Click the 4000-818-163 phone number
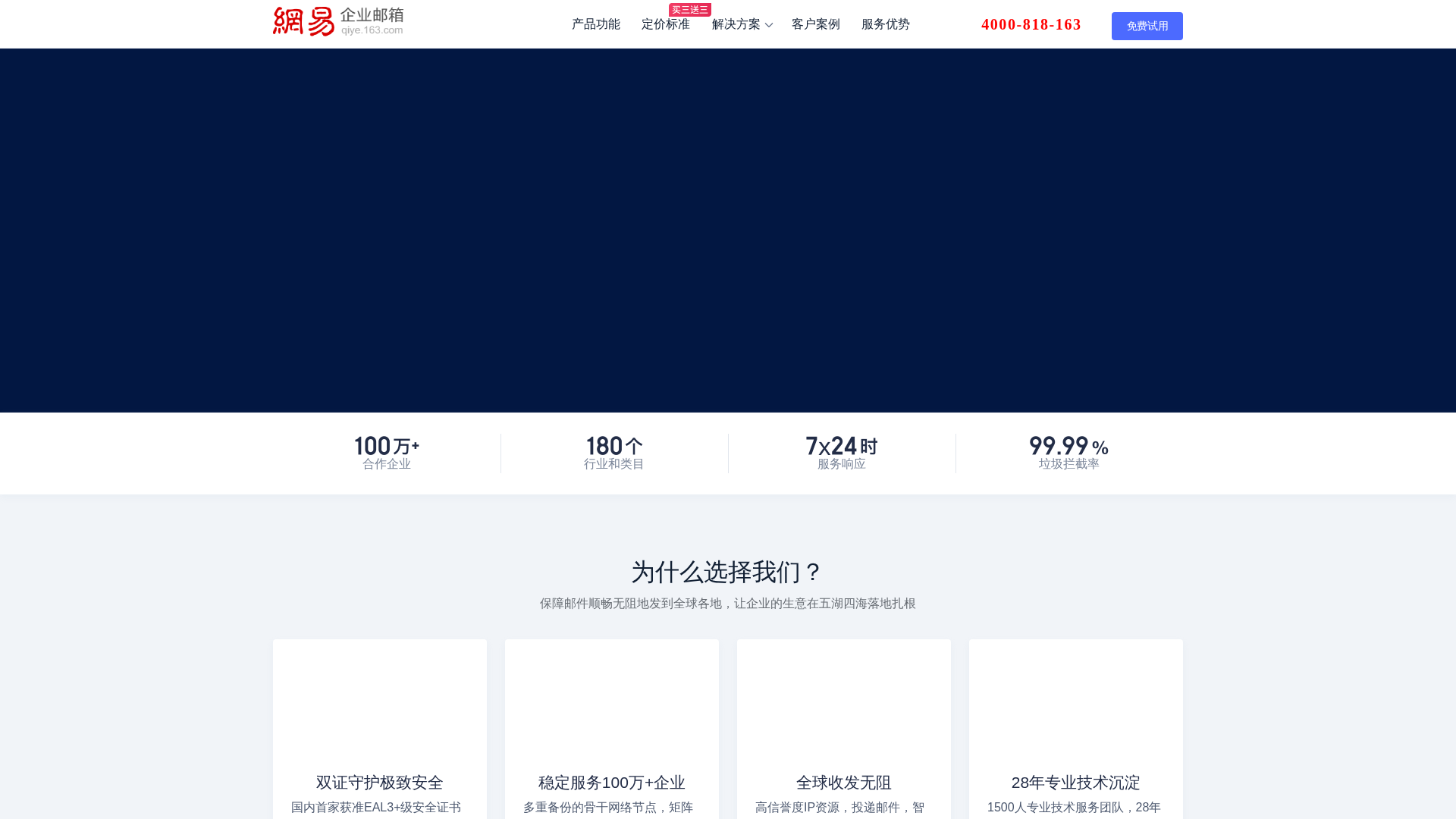The height and width of the screenshot is (819, 1456). 1031,24
